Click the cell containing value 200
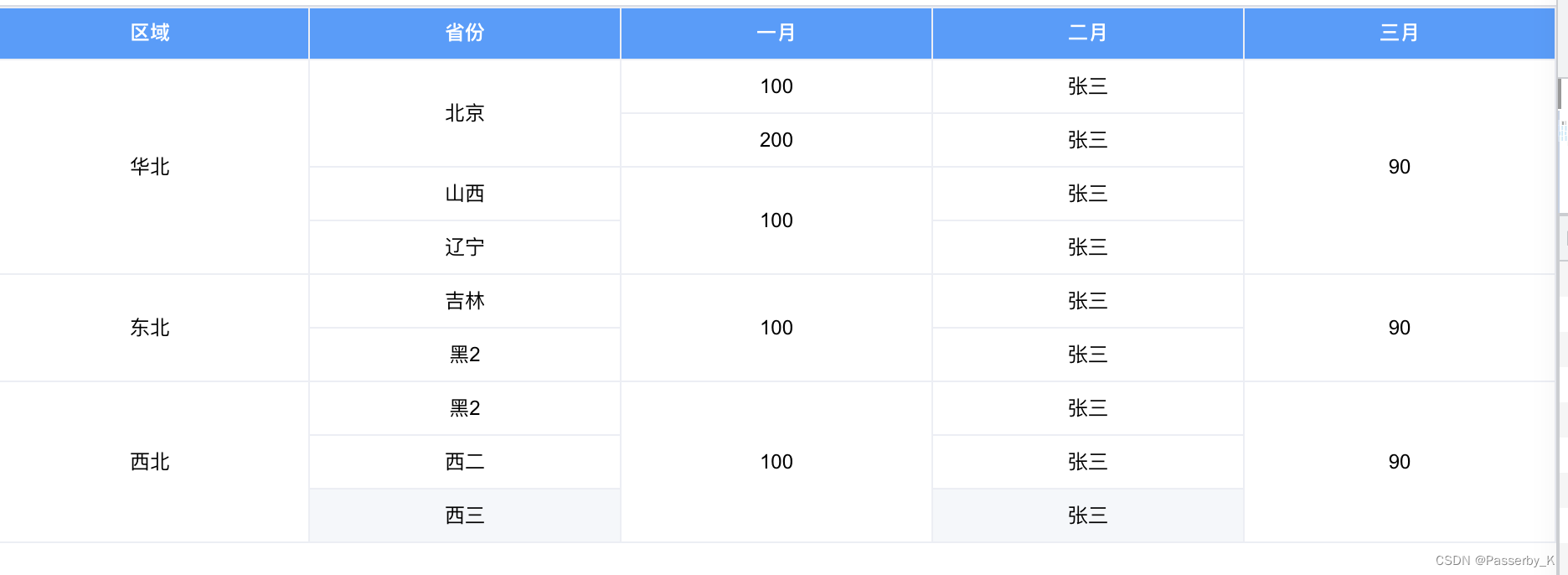The image size is (1568, 575). coord(776,140)
